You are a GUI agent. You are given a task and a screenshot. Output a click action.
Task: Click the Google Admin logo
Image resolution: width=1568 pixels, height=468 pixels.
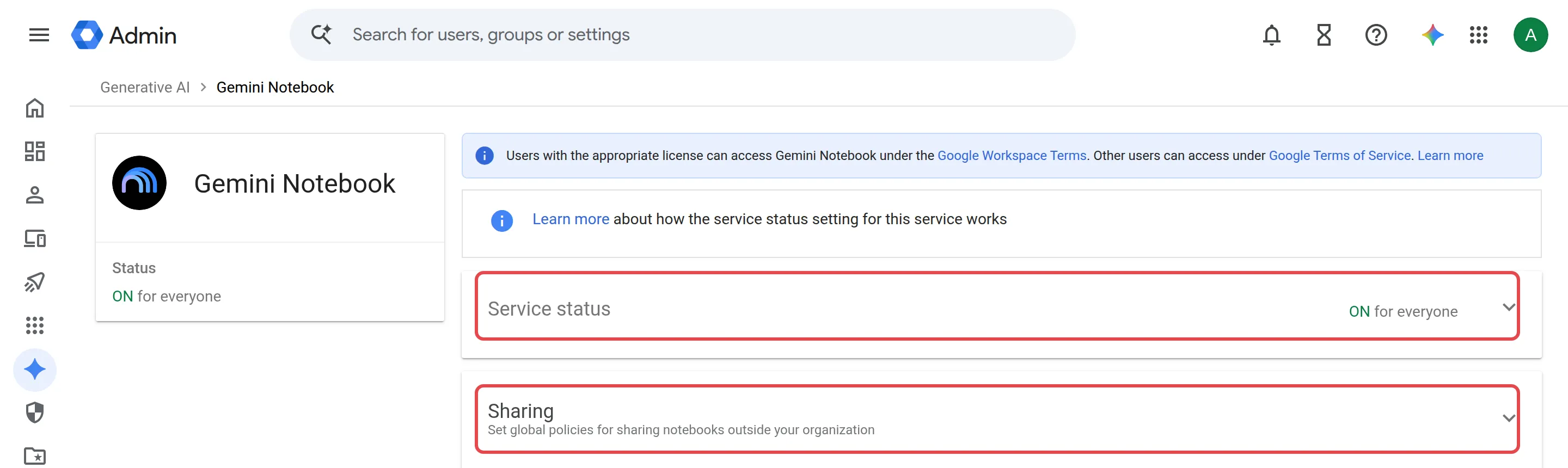click(x=124, y=35)
